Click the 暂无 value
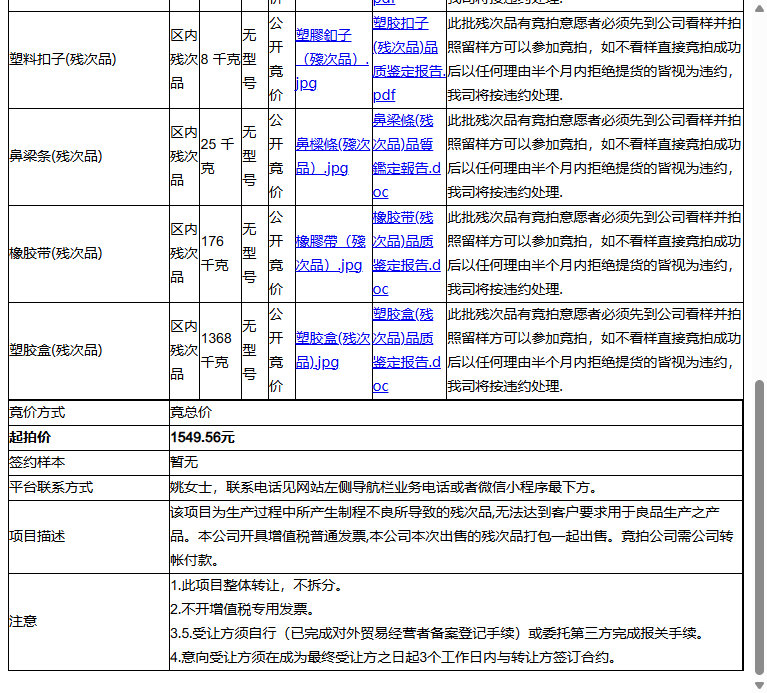This screenshot has width=767, height=693. pos(184,462)
